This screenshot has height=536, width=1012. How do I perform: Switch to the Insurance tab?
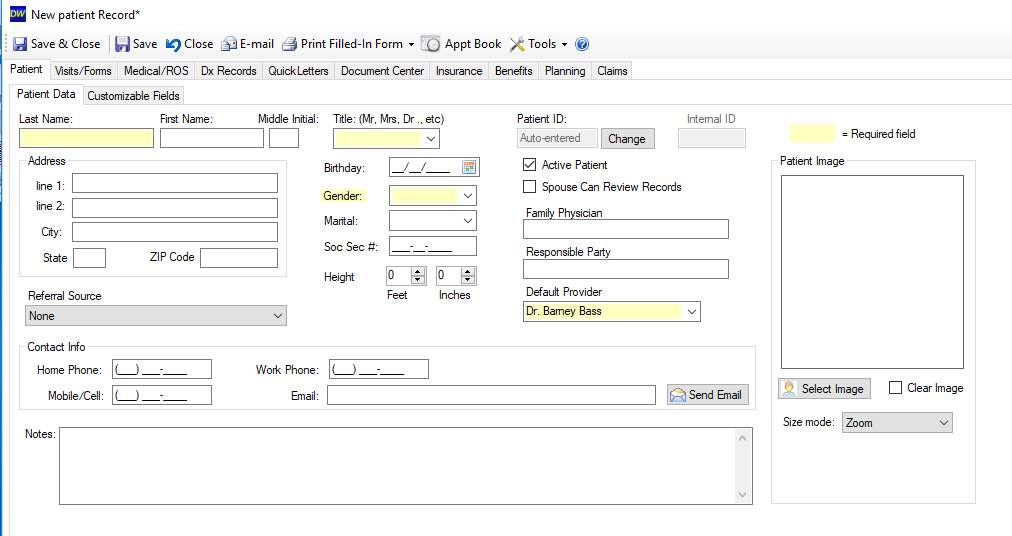(459, 71)
